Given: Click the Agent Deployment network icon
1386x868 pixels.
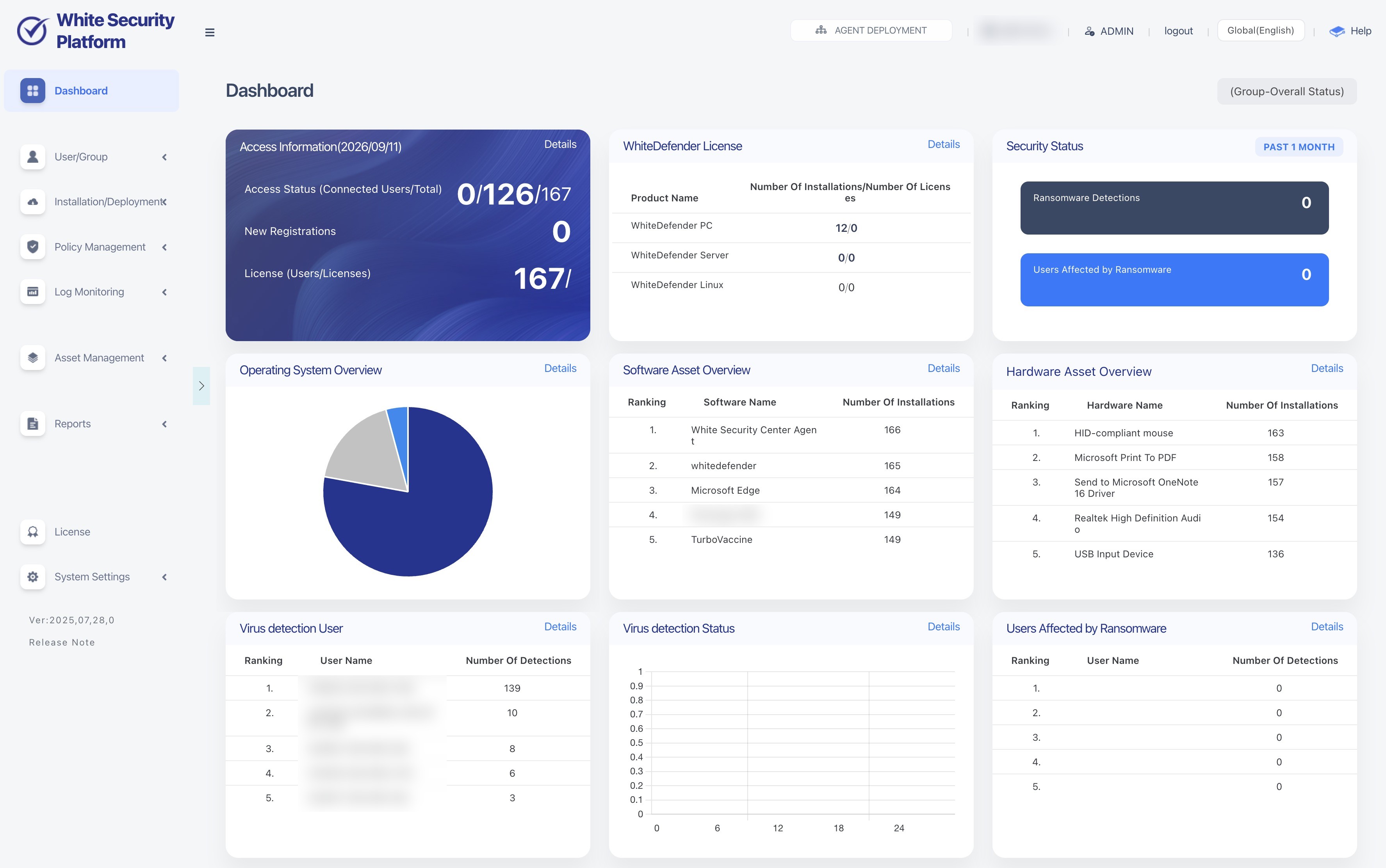Looking at the screenshot, I should pos(821,30).
